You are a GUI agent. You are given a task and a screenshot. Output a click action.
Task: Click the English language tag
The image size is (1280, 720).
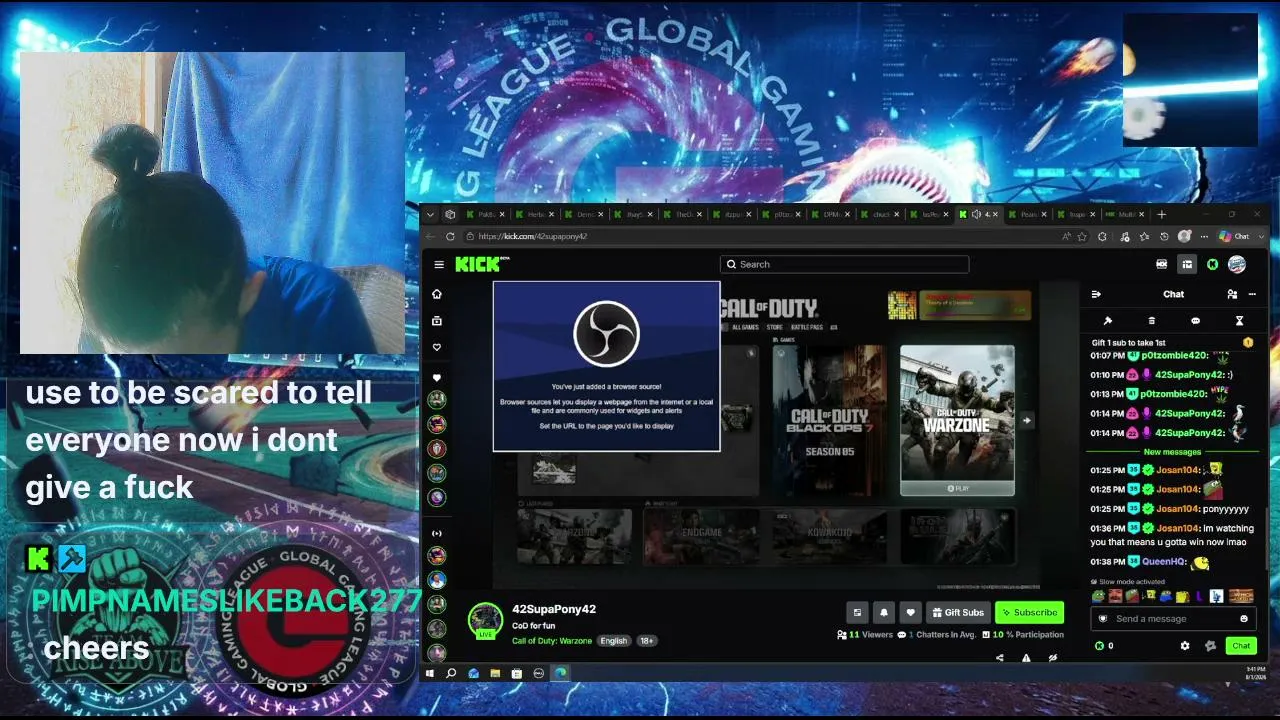[614, 641]
